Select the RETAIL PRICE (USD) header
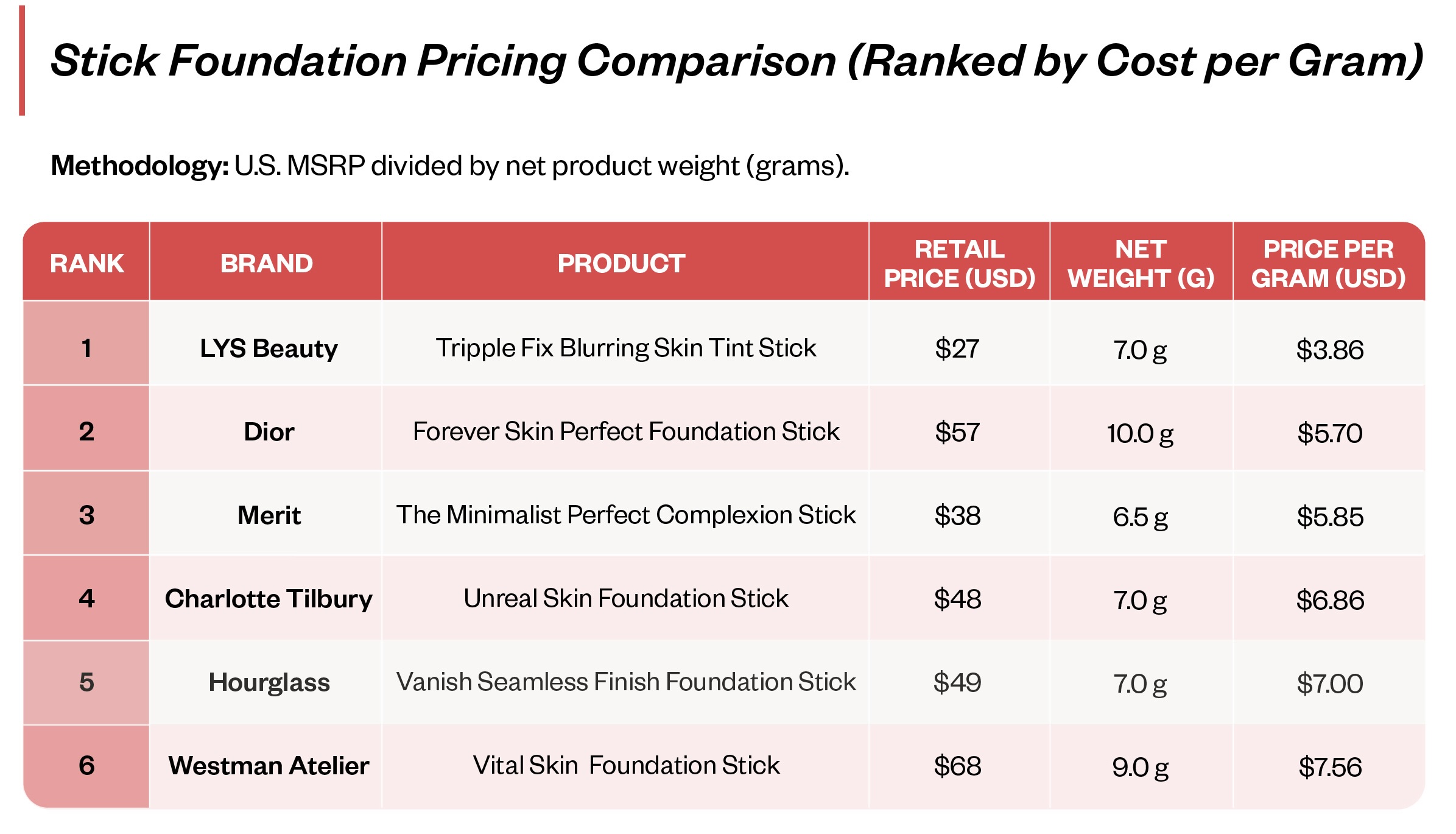The width and height of the screenshot is (1456, 834). point(959,263)
